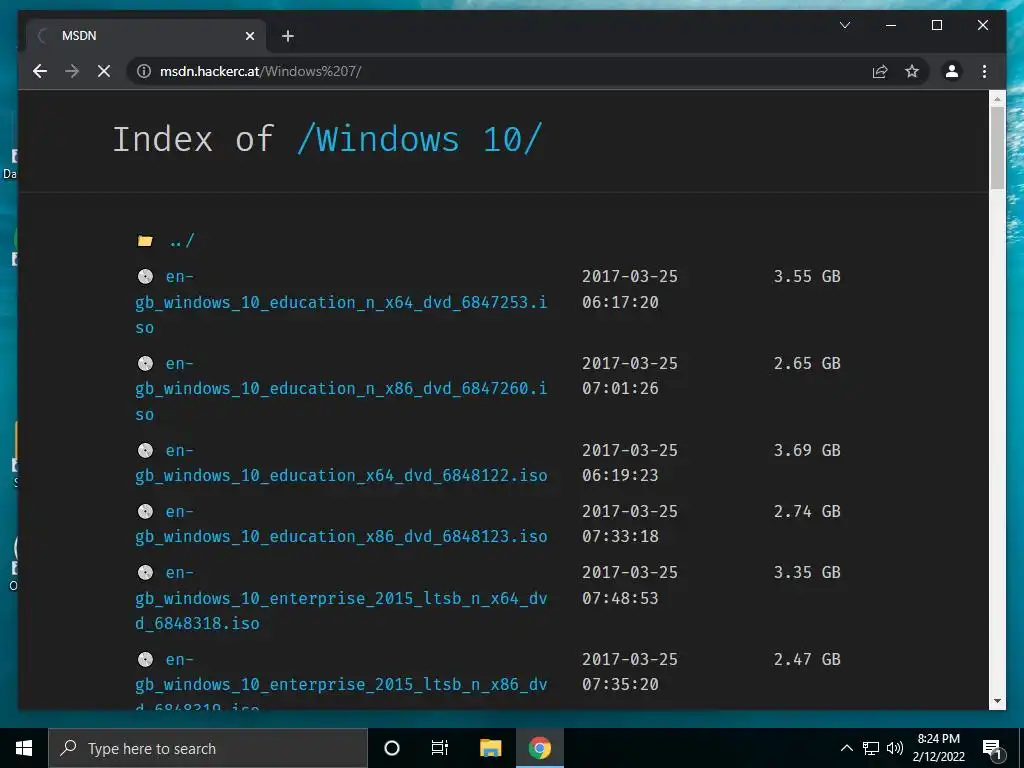Click the timestamp 06:17:20
The height and width of the screenshot is (768, 1024).
620,302
